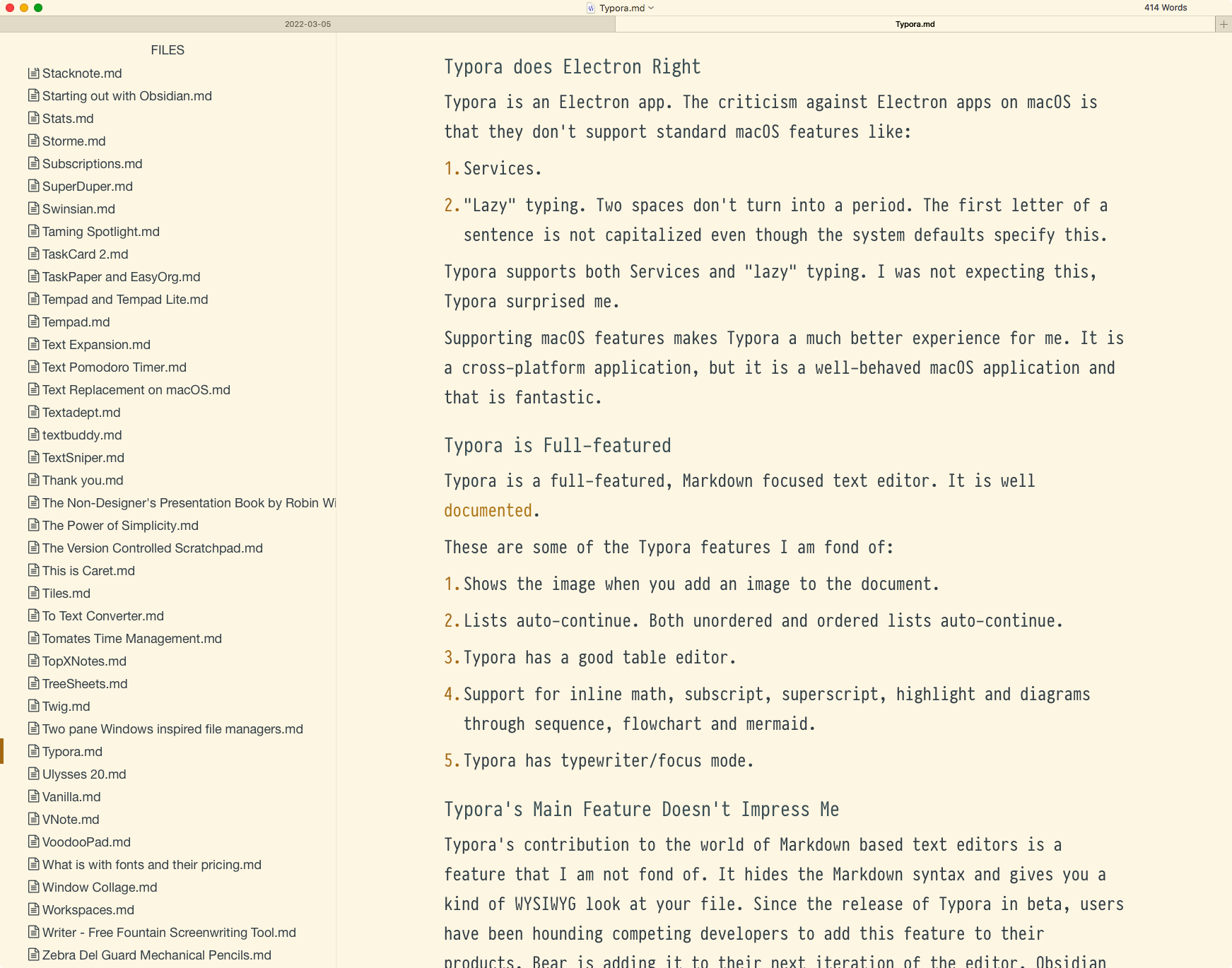Click the heading Typora does Electron Right
The height and width of the screenshot is (968, 1232).
coord(572,66)
